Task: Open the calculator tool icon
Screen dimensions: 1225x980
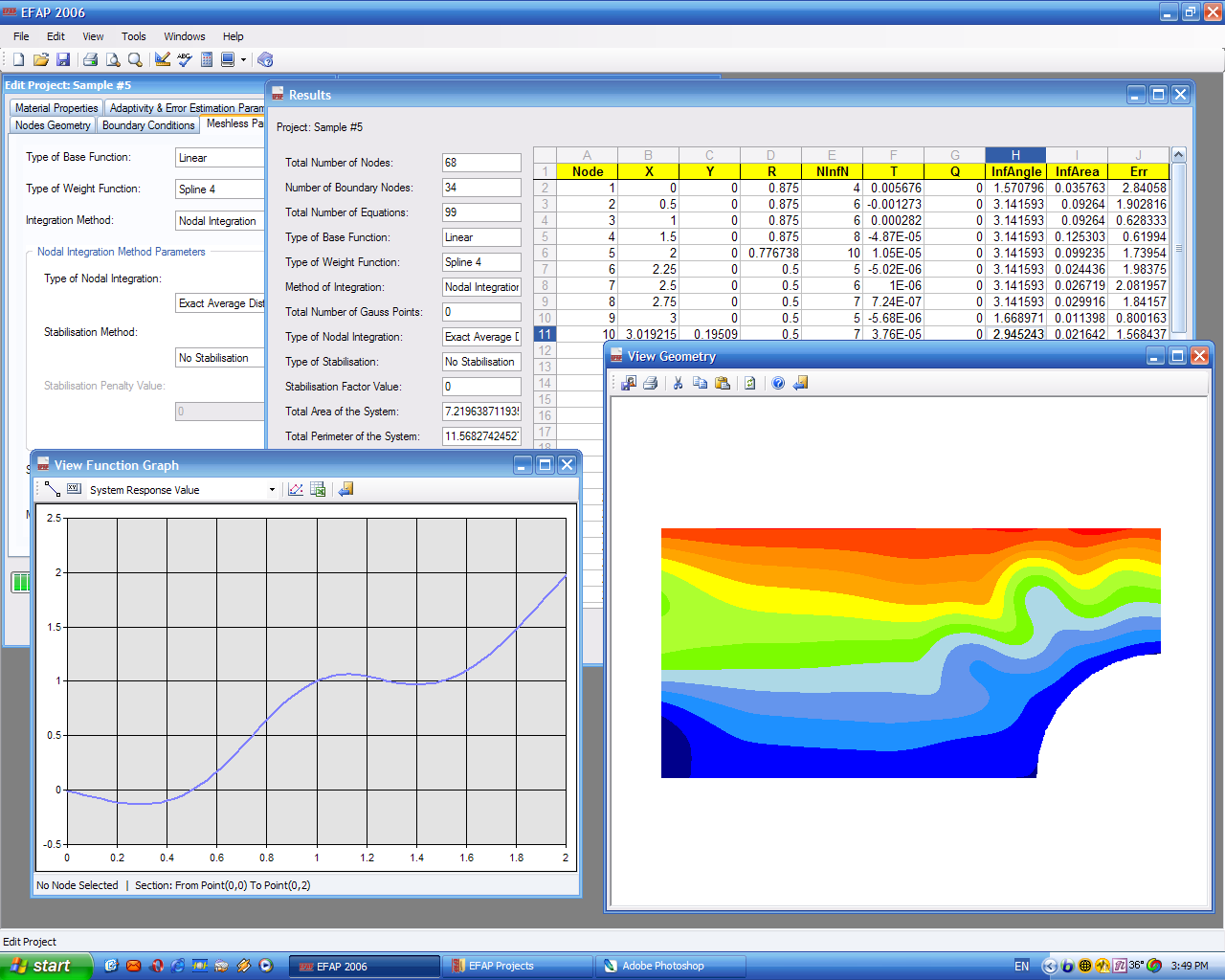Action: (207, 59)
